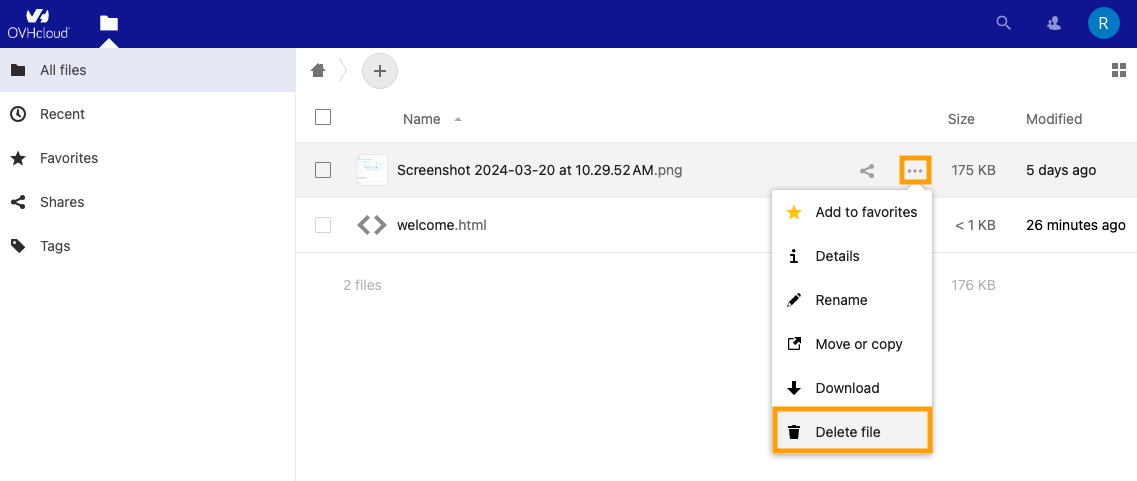Image resolution: width=1137 pixels, height=481 pixels.
Task: Click < 1 KB size of welcome.html
Action: click(x=975, y=225)
